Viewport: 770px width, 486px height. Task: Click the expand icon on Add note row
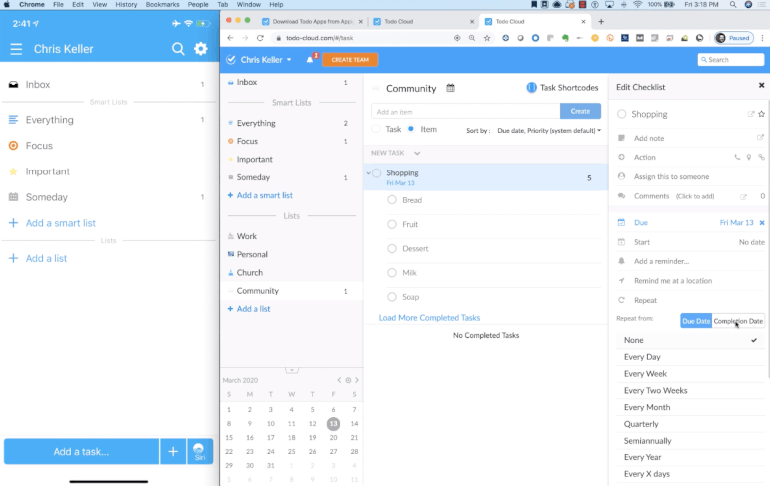(x=760, y=138)
